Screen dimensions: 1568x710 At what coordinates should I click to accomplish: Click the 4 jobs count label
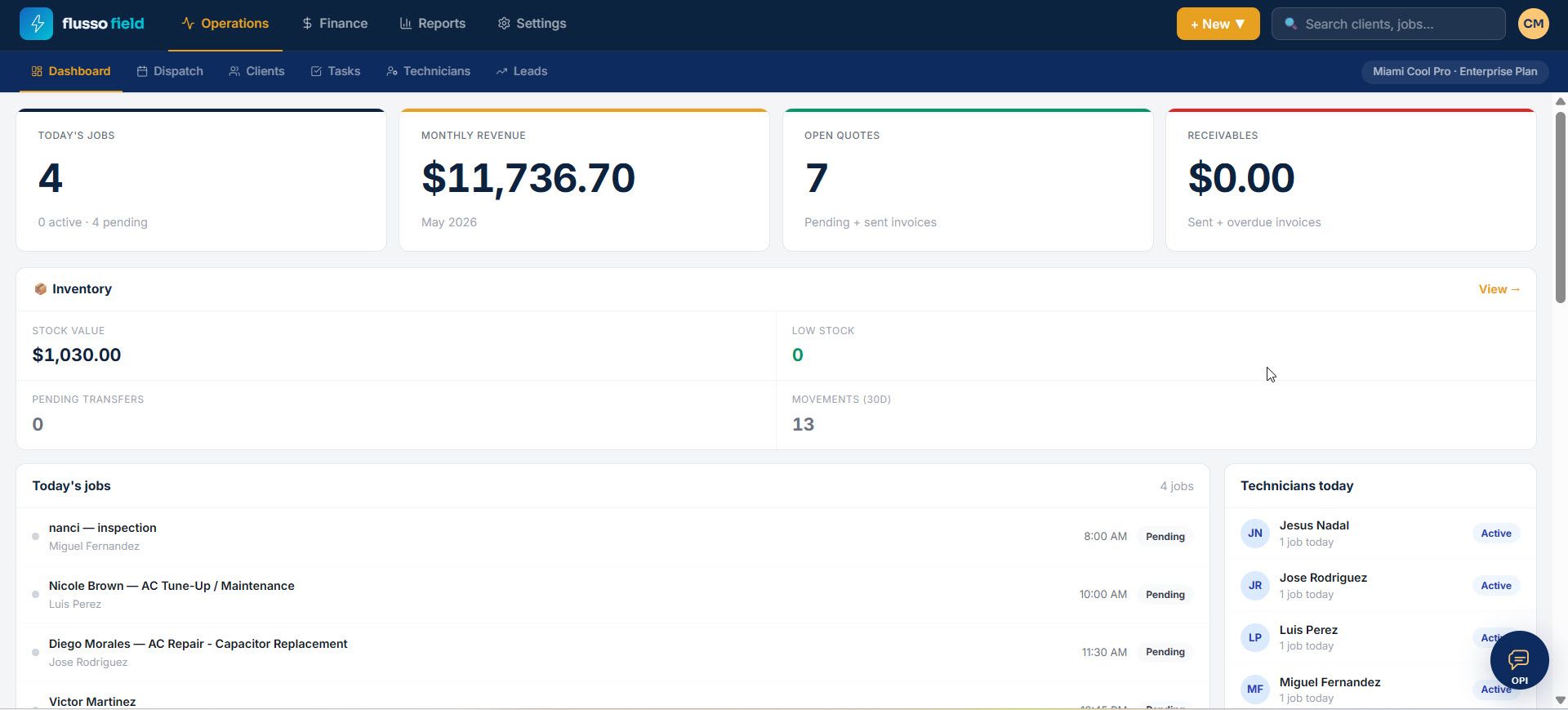[1177, 486]
